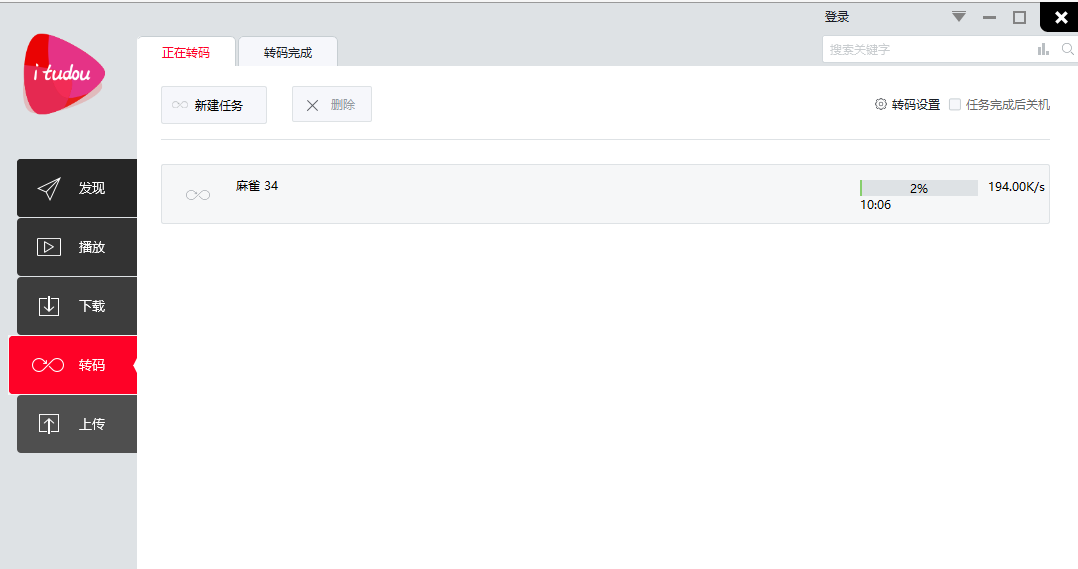Viewport: 1078px width, 569px height.
Task: Expand the title bar dropdown triangle menu
Action: pos(959,16)
